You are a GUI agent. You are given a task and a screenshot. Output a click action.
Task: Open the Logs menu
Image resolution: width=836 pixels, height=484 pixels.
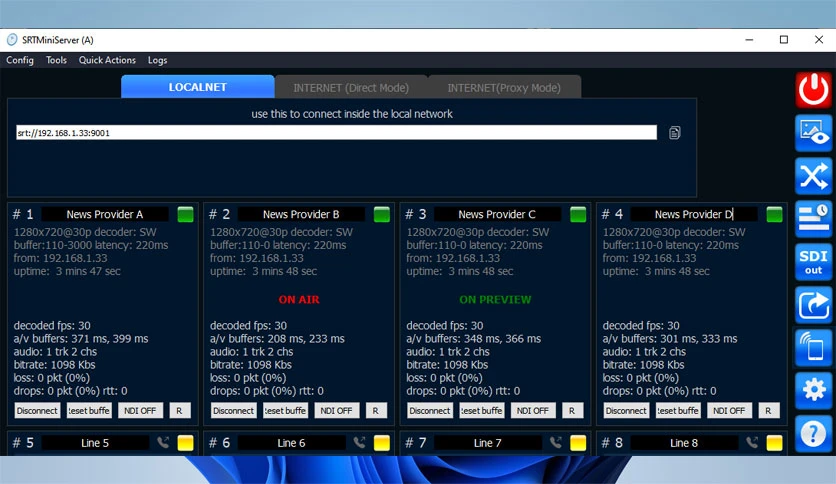pyautogui.click(x=157, y=60)
